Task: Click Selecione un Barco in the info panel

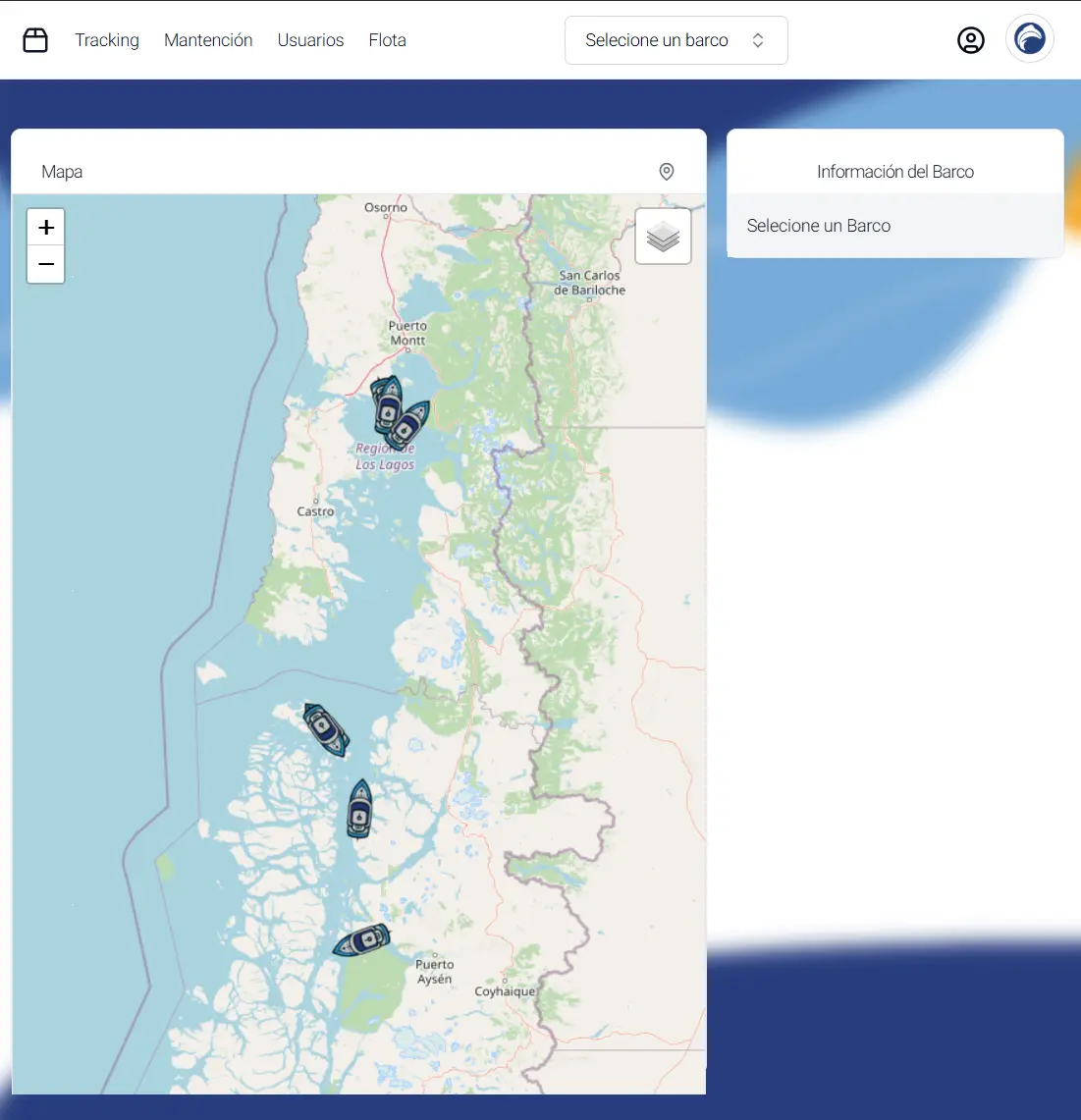Action: pyautogui.click(x=818, y=225)
